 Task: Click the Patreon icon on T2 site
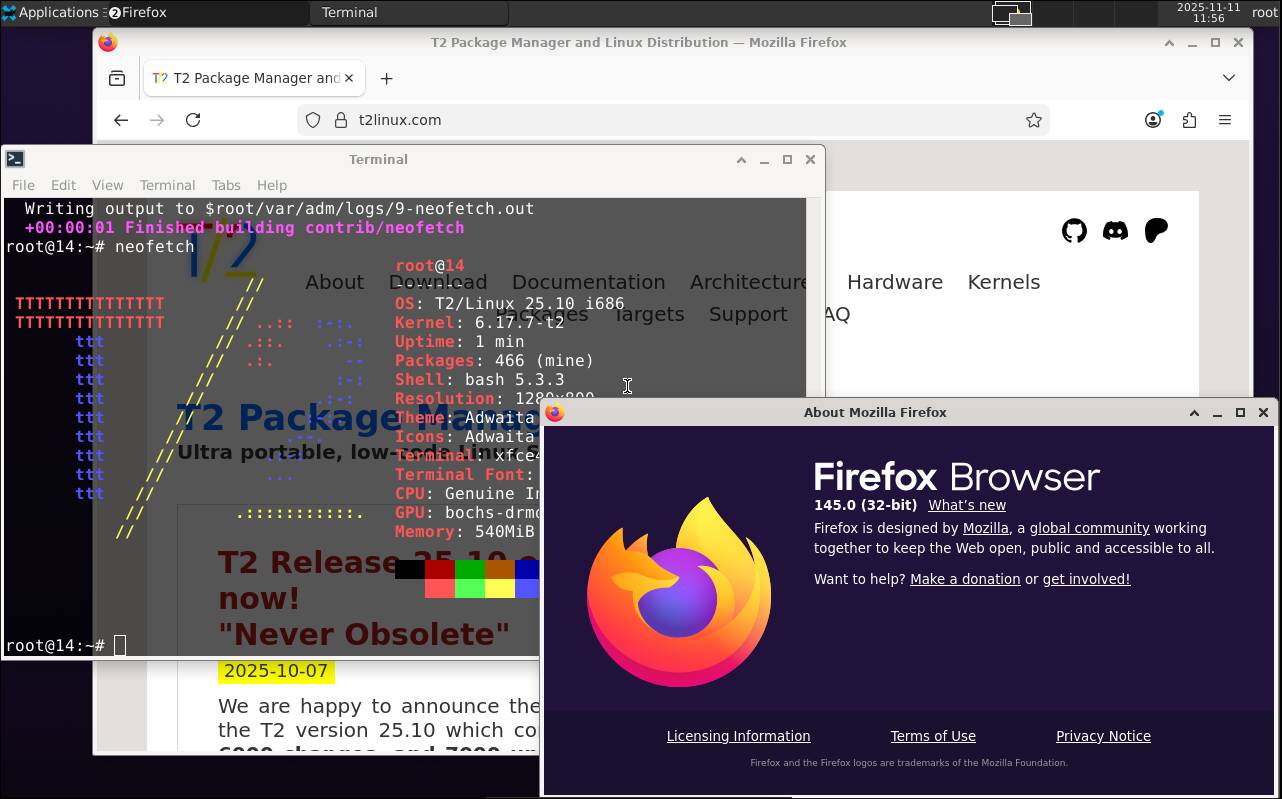click(1156, 231)
